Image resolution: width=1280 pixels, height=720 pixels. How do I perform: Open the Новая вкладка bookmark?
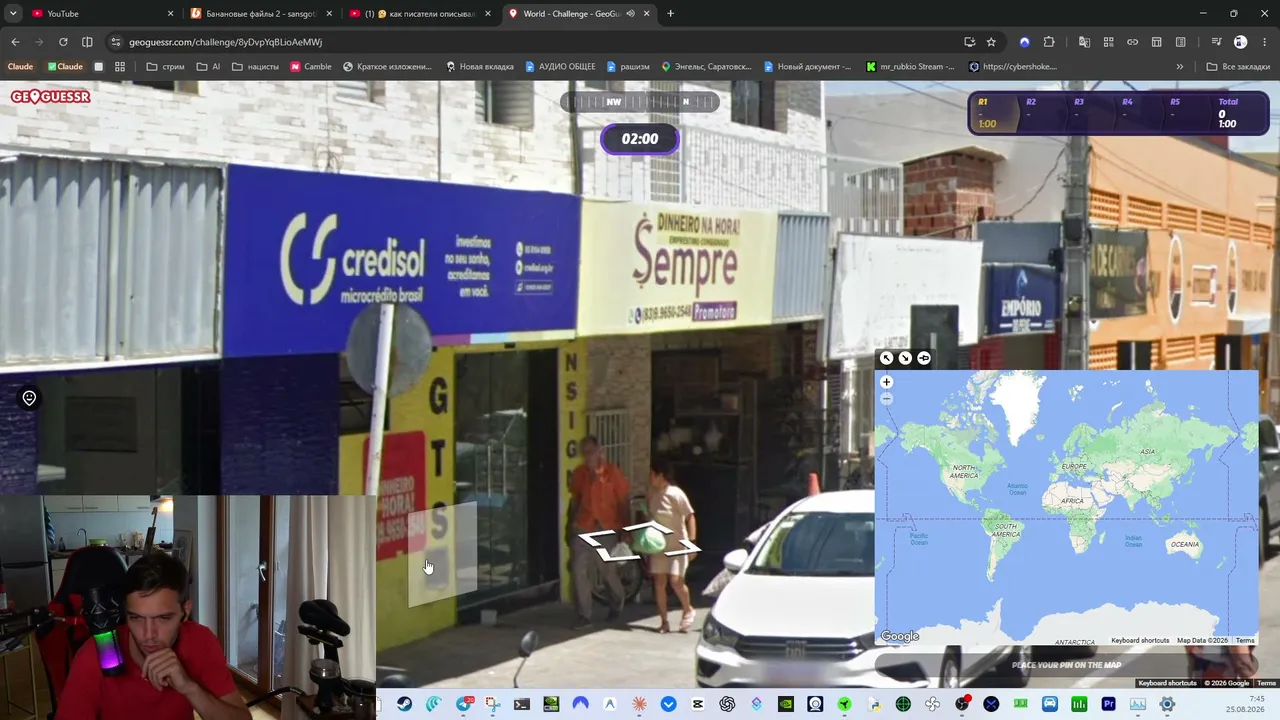click(x=480, y=67)
